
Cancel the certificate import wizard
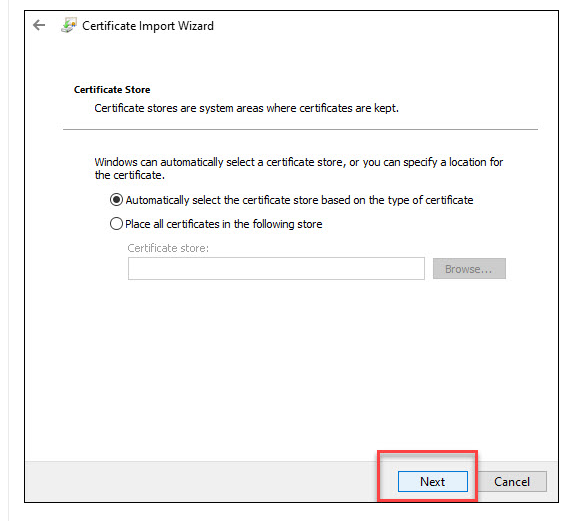click(512, 481)
